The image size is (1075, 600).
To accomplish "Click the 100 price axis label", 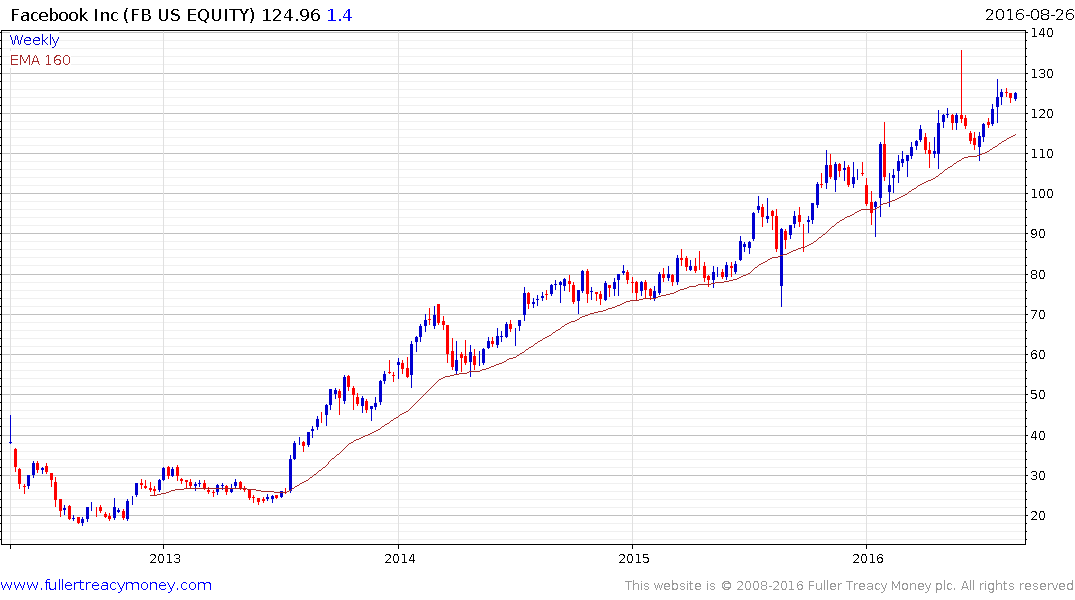I will pos(1043,193).
